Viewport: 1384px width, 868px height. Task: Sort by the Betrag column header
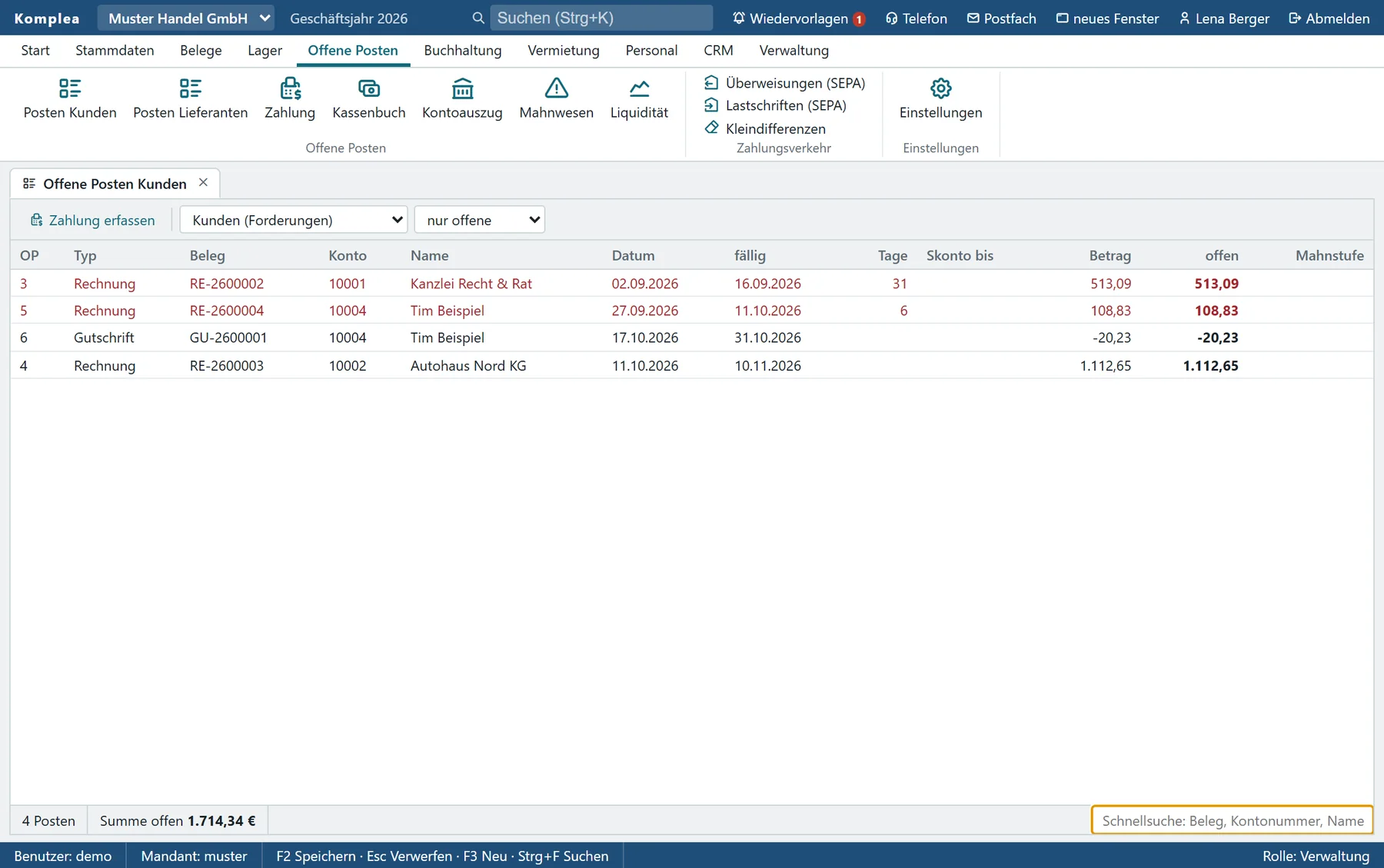coord(1110,256)
